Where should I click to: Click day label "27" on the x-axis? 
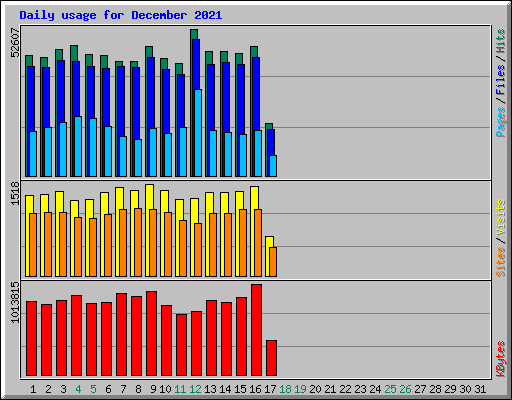[420, 389]
